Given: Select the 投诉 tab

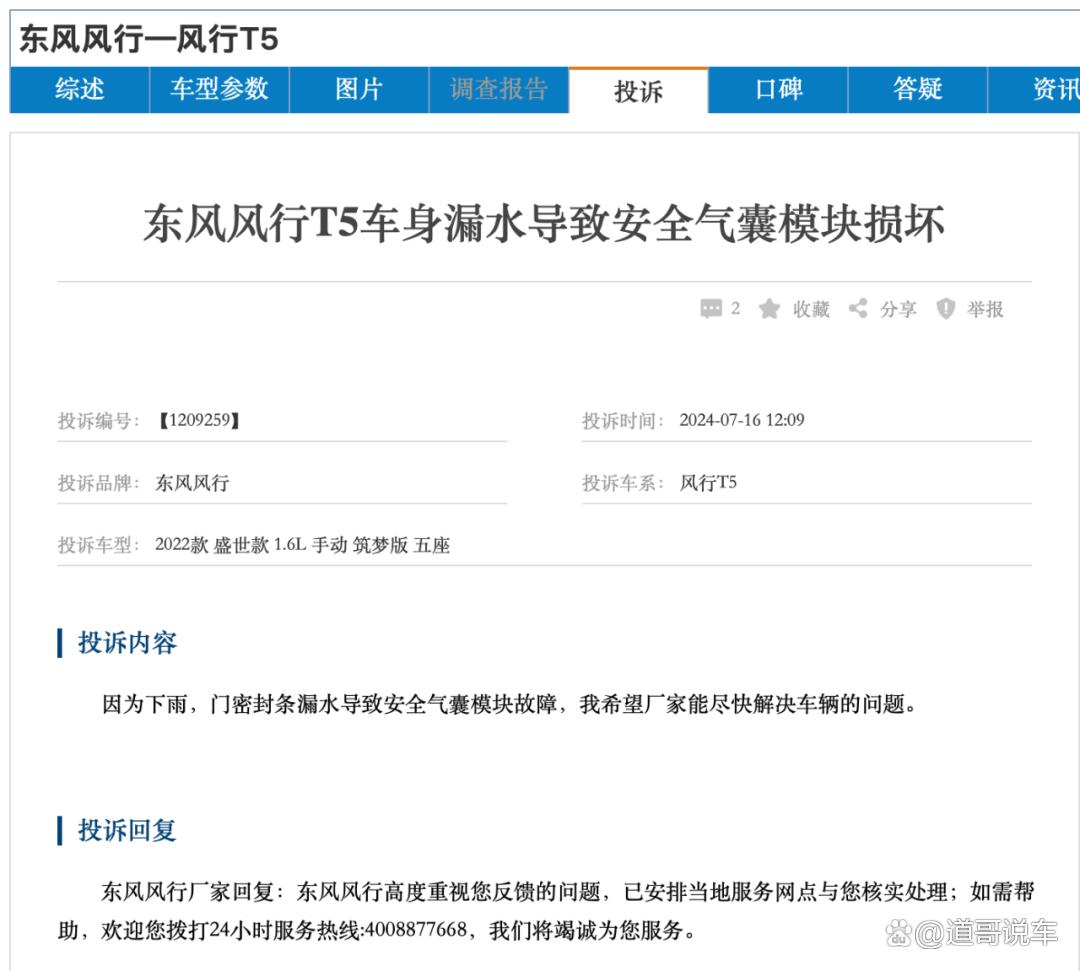Looking at the screenshot, I should (x=638, y=91).
